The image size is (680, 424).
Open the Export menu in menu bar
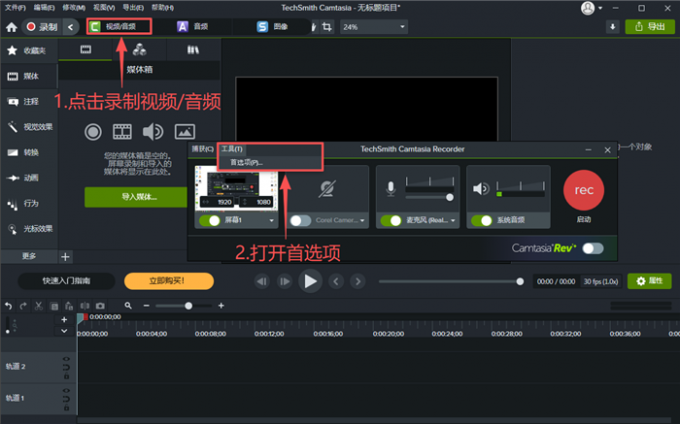click(x=133, y=8)
